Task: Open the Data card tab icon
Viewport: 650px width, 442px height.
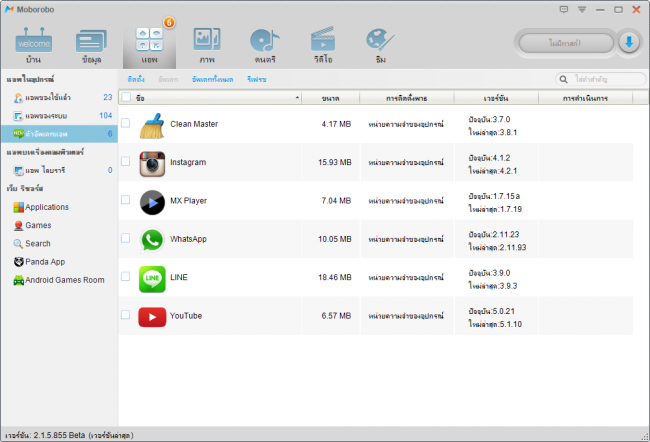Action: (91, 41)
